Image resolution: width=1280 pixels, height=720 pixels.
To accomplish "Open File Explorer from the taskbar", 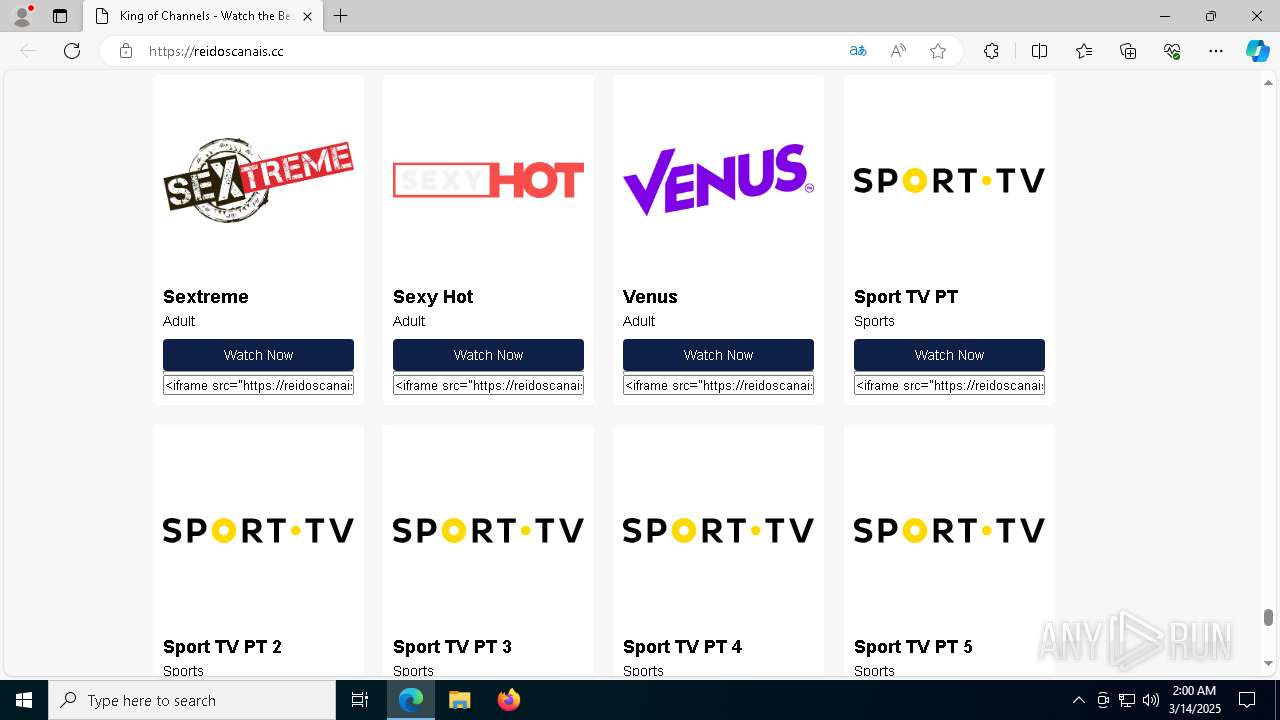I will 459,700.
